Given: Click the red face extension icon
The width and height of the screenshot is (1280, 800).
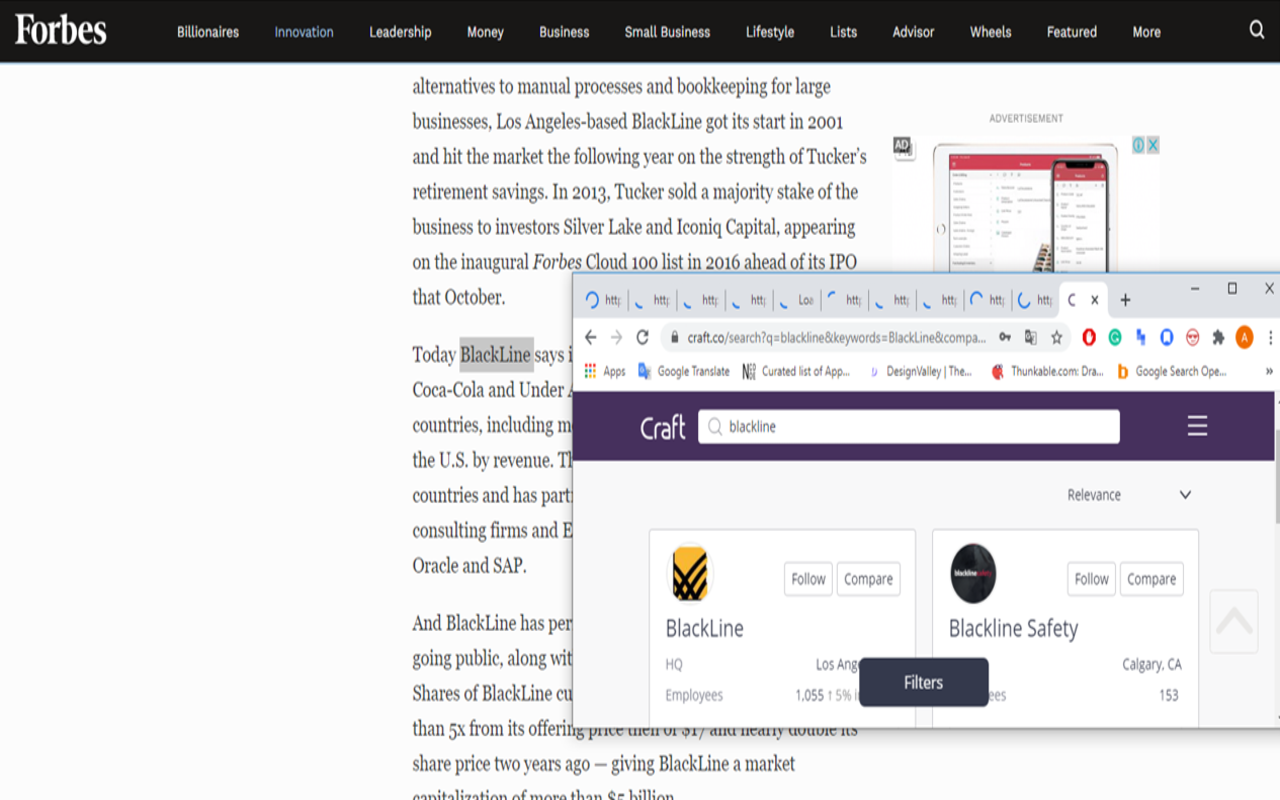Looking at the screenshot, I should click(1192, 338).
